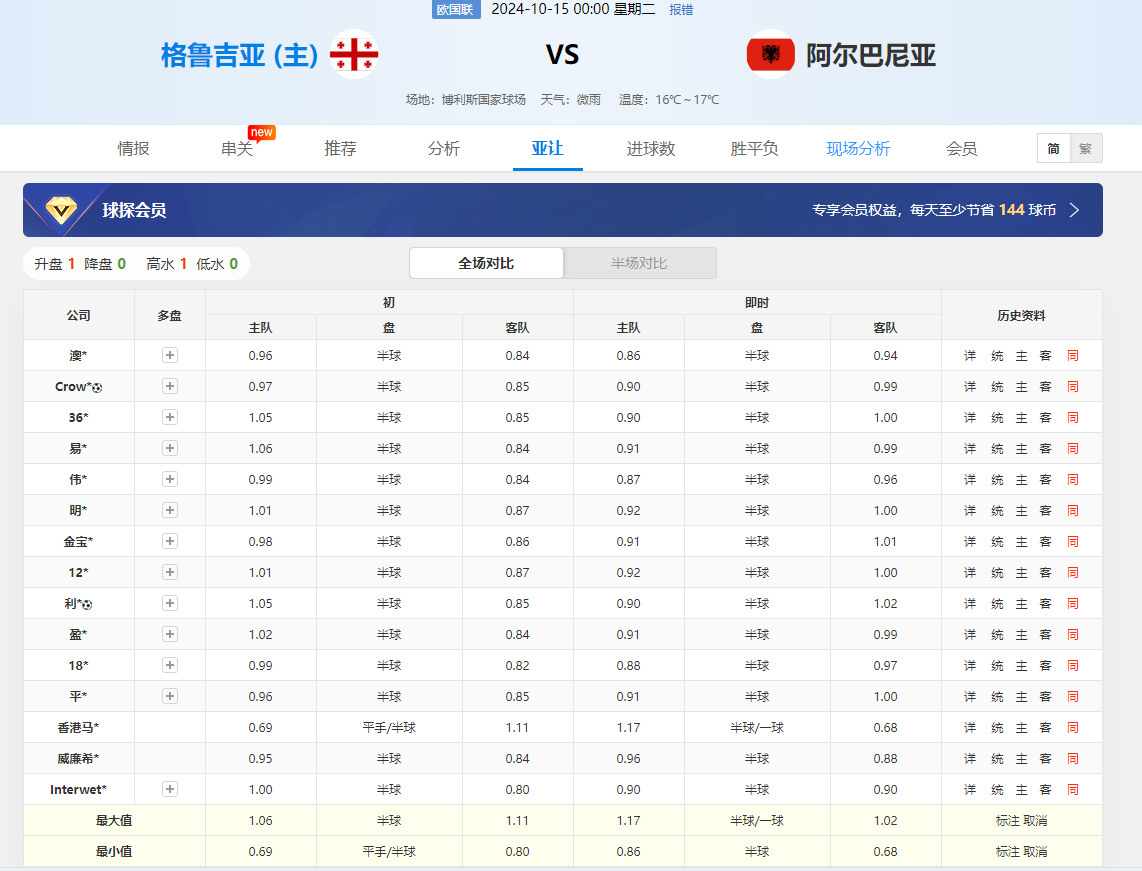Click the 报错 report error link

point(681,9)
